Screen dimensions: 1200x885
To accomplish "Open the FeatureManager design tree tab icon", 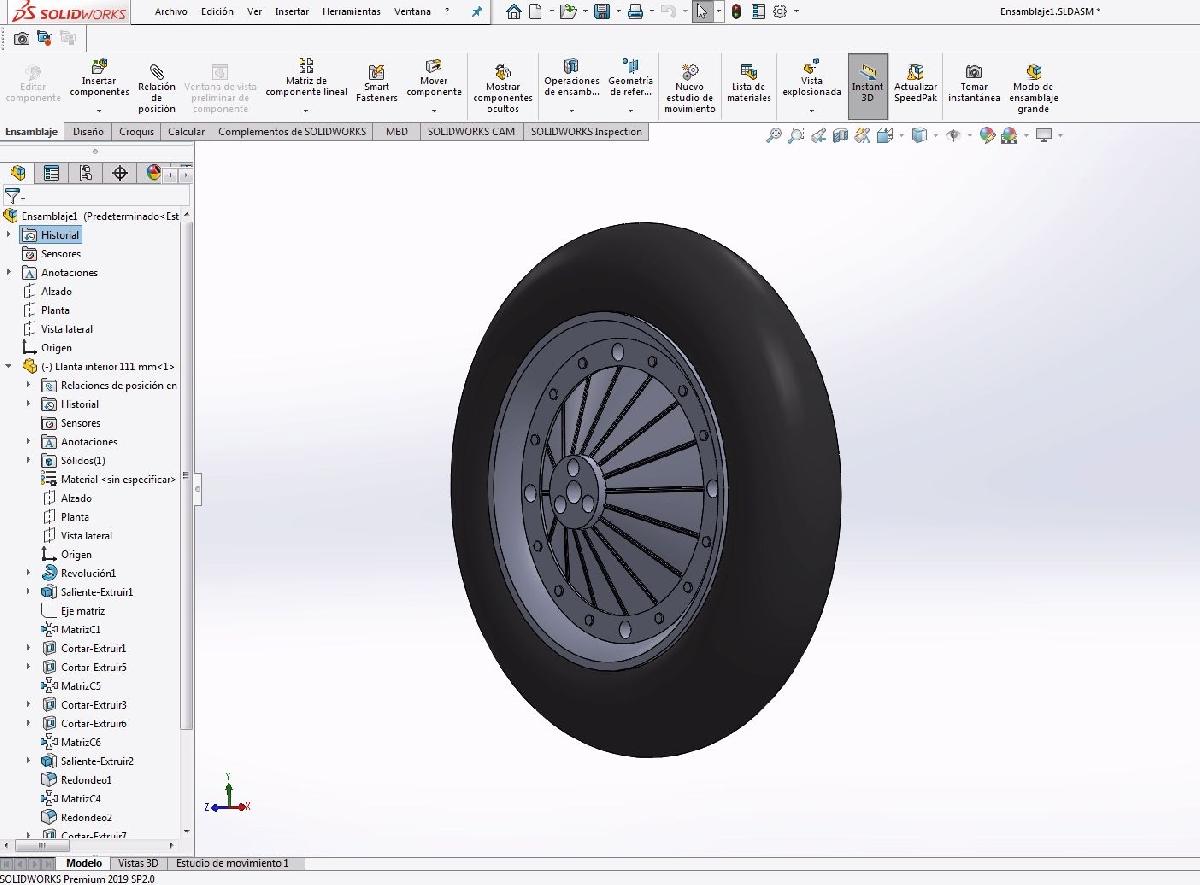I will point(18,173).
